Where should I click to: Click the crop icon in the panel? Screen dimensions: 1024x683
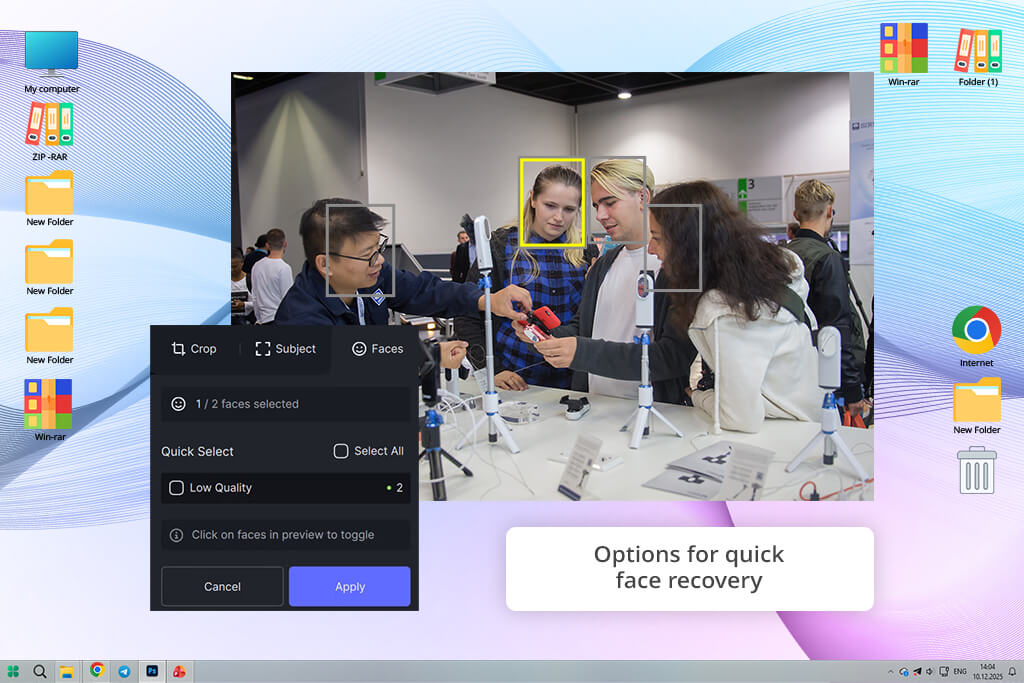click(x=178, y=349)
